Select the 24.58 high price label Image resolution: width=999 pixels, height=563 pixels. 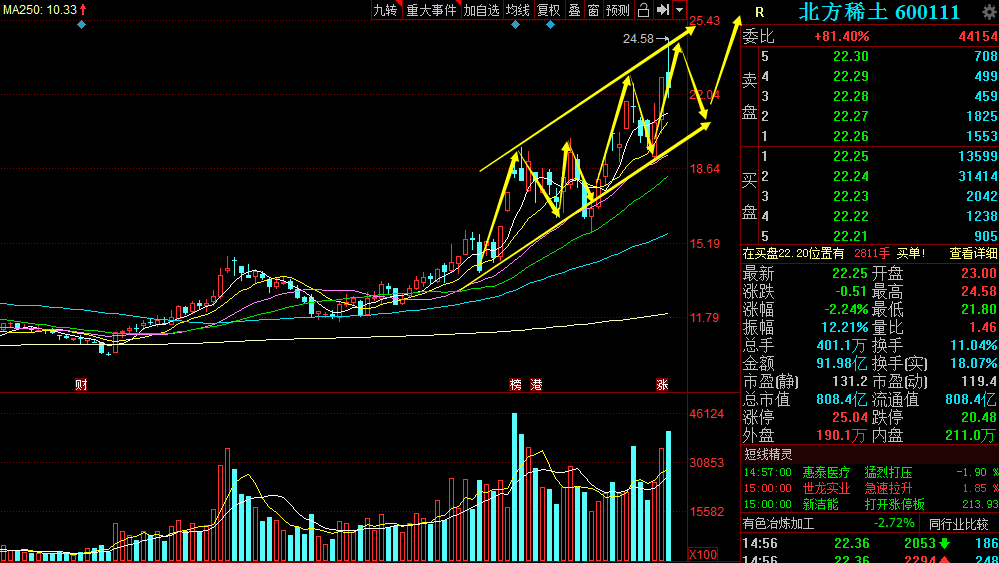coord(638,39)
